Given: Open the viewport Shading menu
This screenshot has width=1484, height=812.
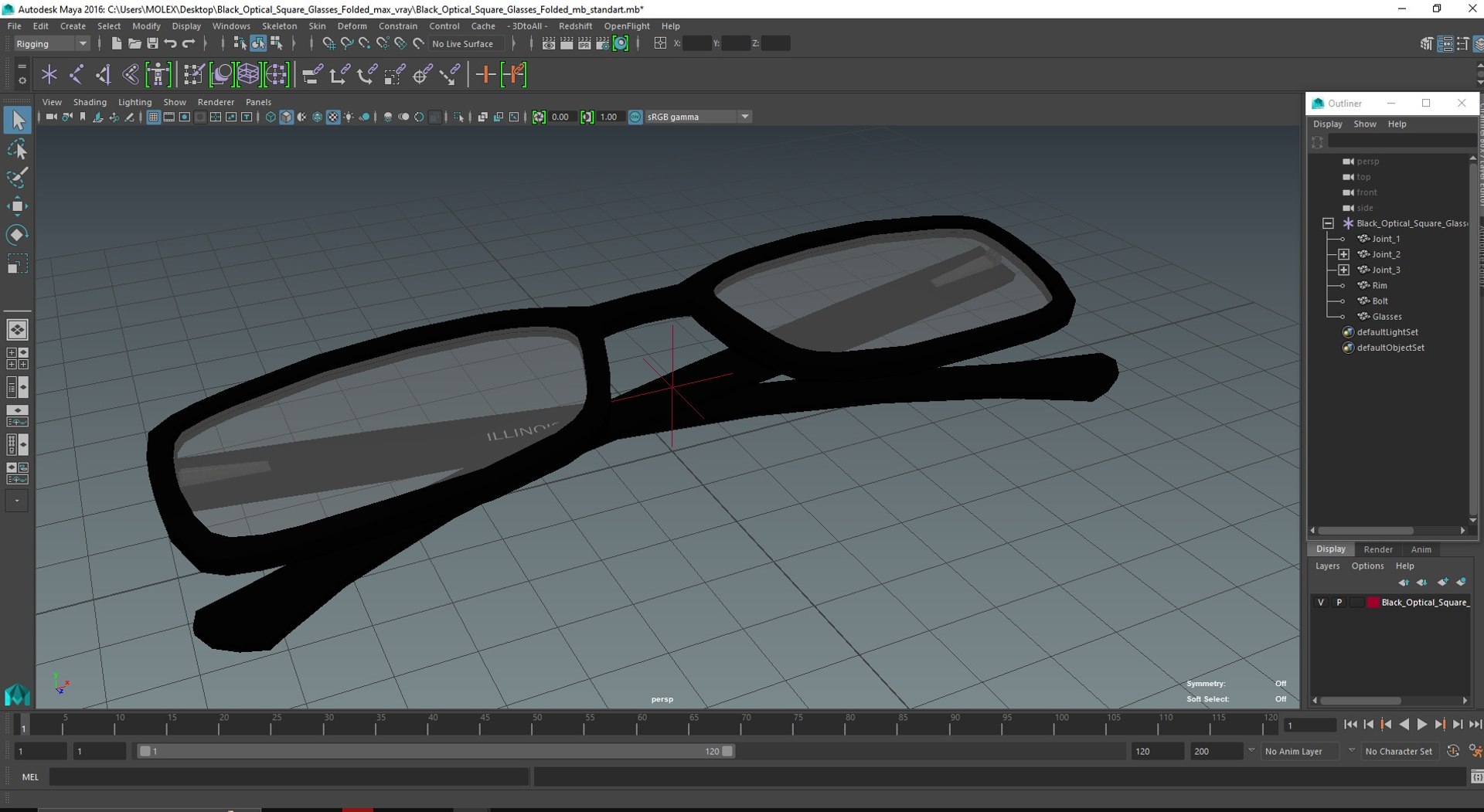Looking at the screenshot, I should (x=90, y=102).
